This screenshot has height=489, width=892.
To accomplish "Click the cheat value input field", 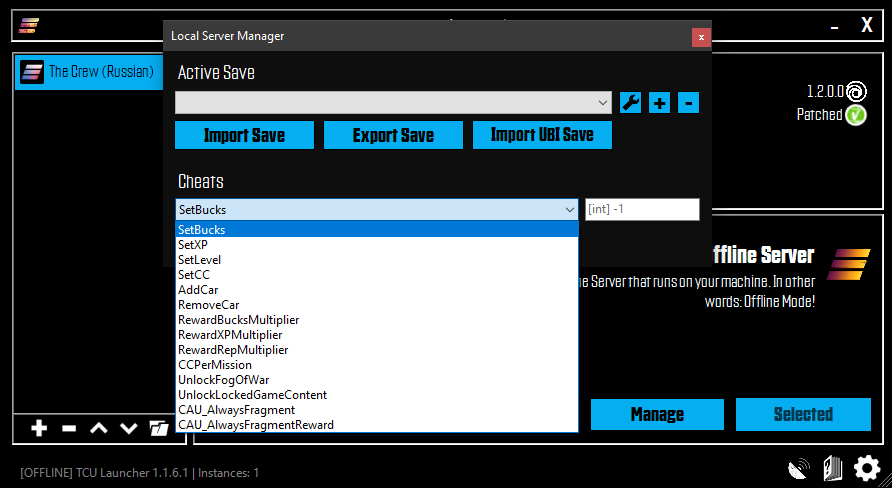I will point(641,209).
